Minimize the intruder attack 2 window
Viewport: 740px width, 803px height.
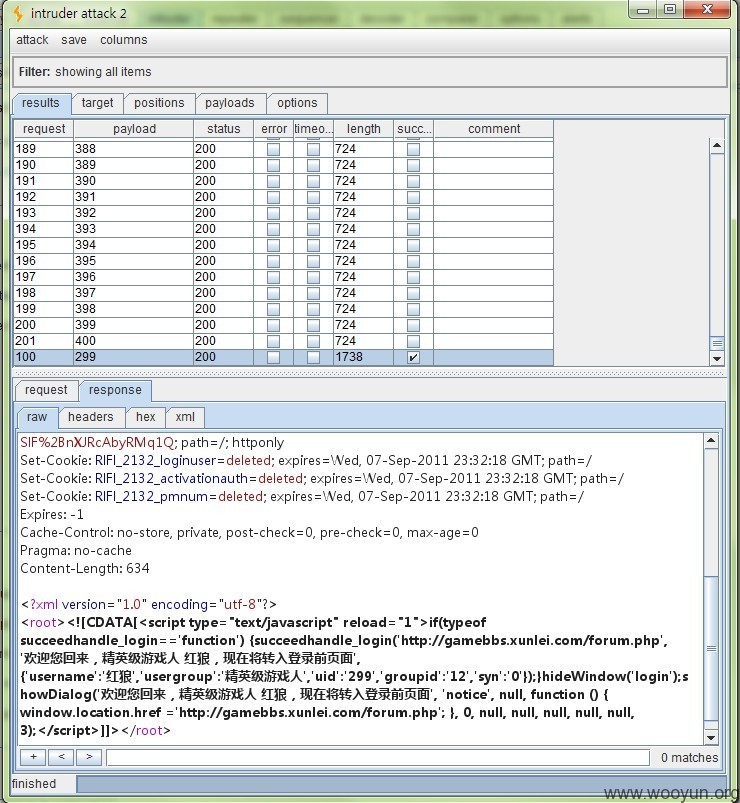coord(644,10)
